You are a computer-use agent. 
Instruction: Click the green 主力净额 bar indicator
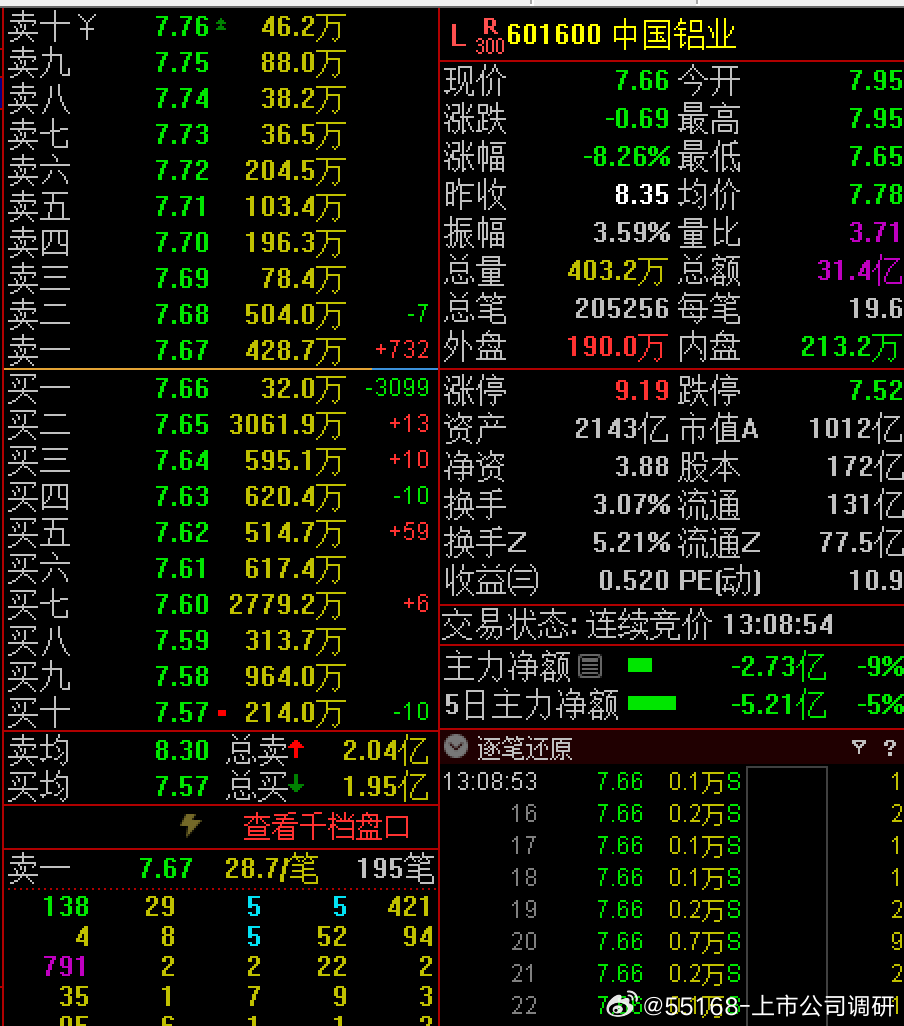click(640, 665)
